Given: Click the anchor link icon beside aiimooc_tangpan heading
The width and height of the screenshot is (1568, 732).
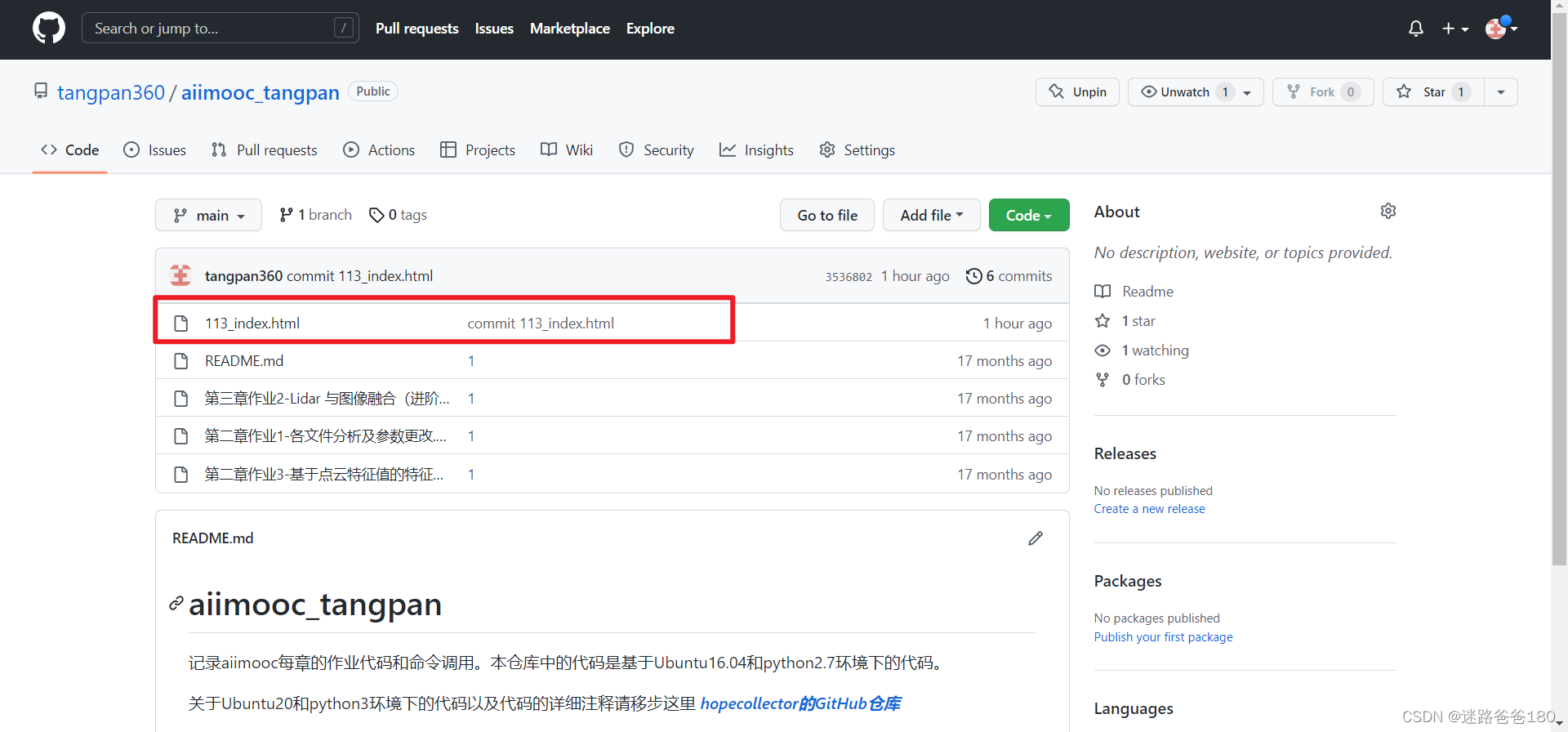Looking at the screenshot, I should 176,604.
